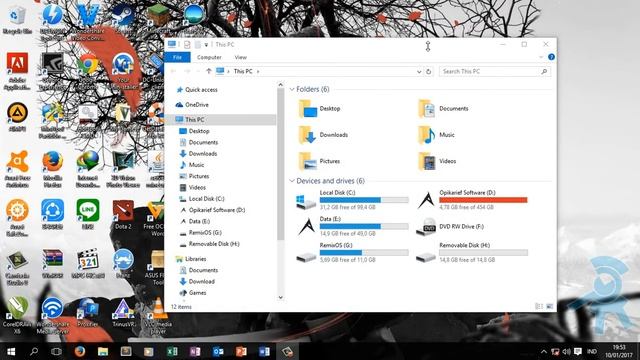
Task: Collapse the Folders (6) section
Action: pos(292,89)
